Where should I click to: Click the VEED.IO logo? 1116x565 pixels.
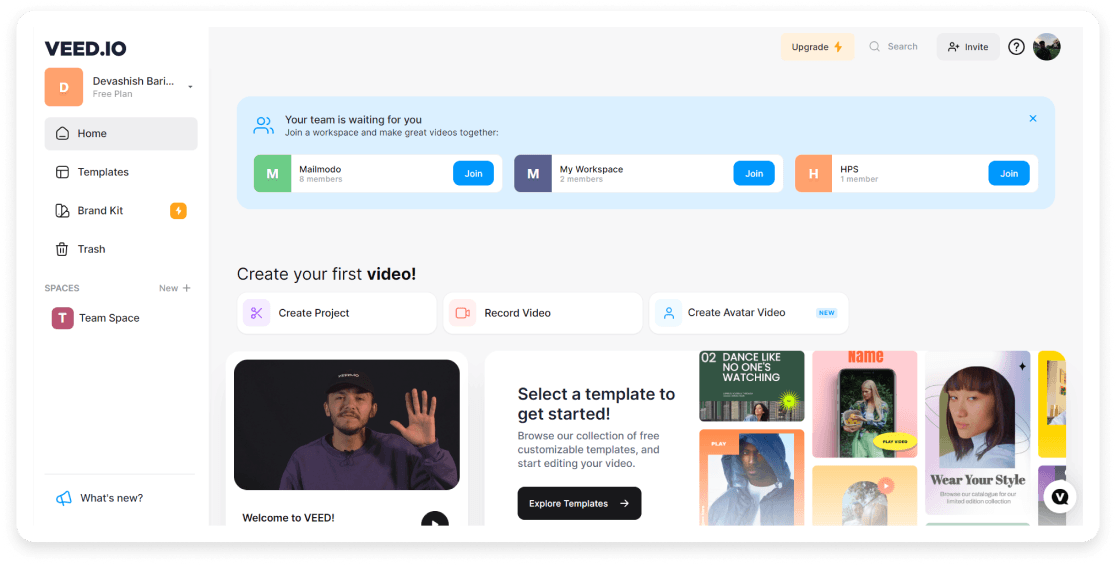coord(85,48)
